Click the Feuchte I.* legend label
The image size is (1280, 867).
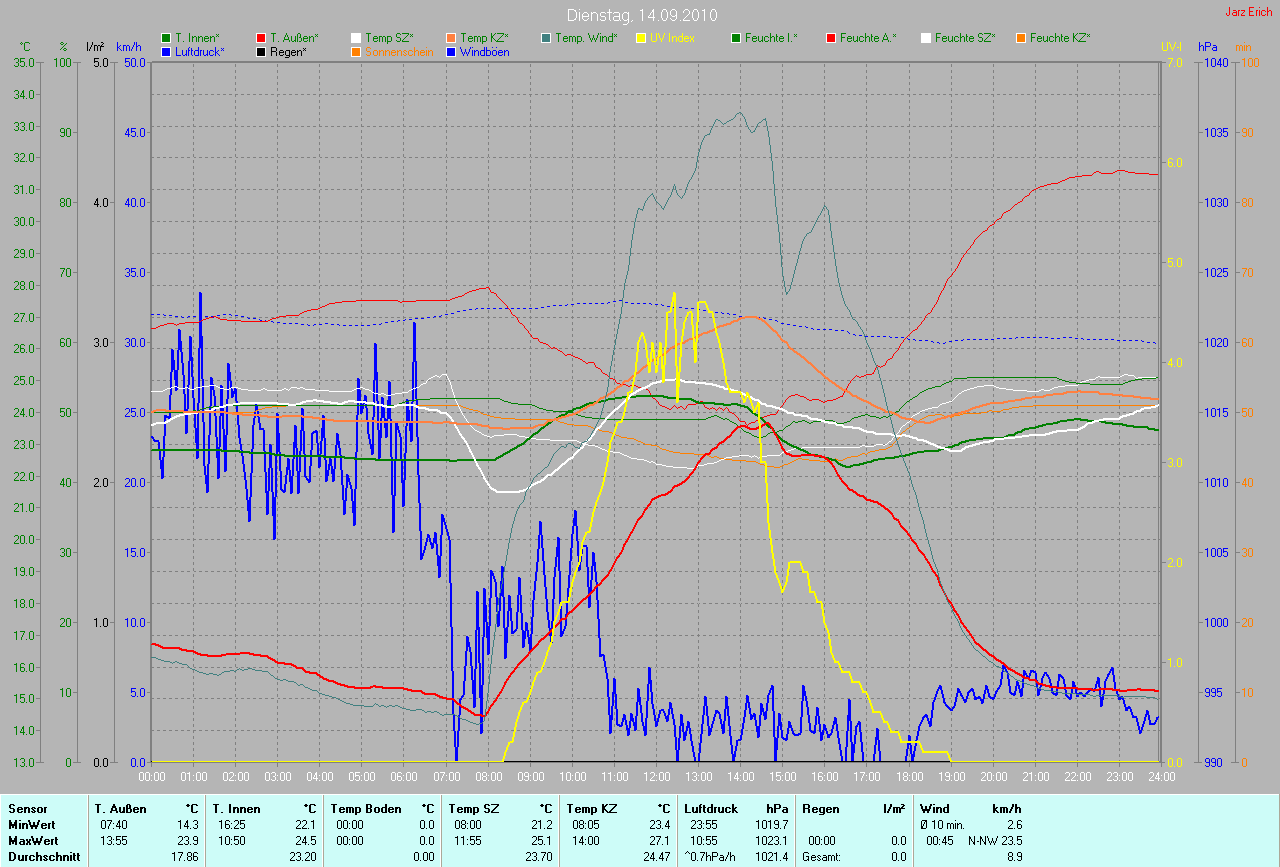click(771, 38)
